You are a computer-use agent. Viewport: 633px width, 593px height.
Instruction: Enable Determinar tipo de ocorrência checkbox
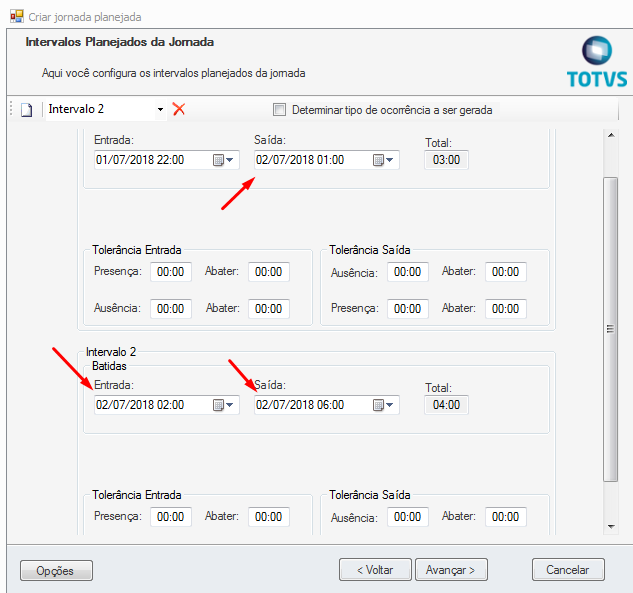tap(279, 109)
